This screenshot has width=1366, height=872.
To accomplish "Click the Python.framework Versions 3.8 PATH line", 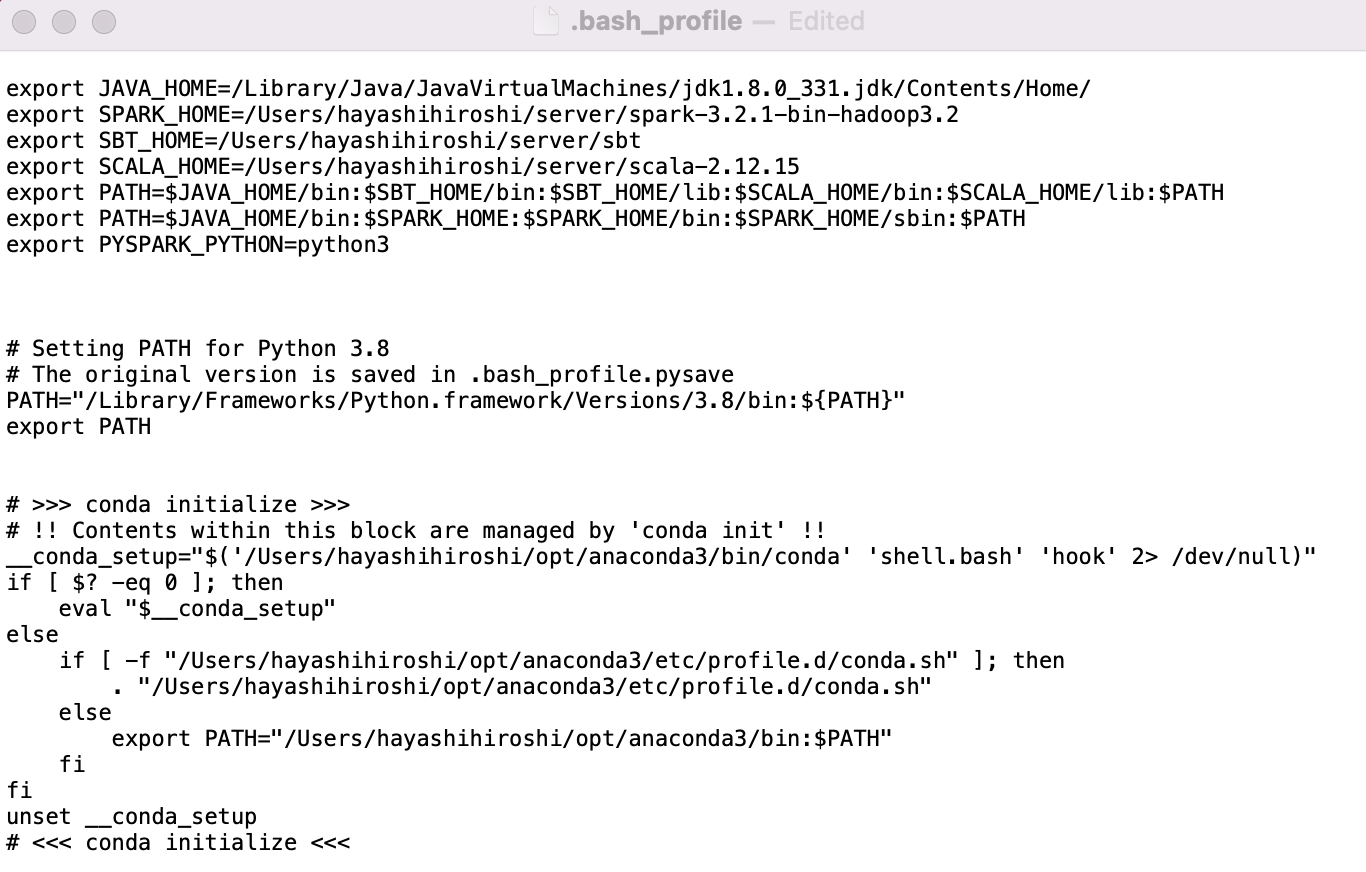I will [x=455, y=401].
